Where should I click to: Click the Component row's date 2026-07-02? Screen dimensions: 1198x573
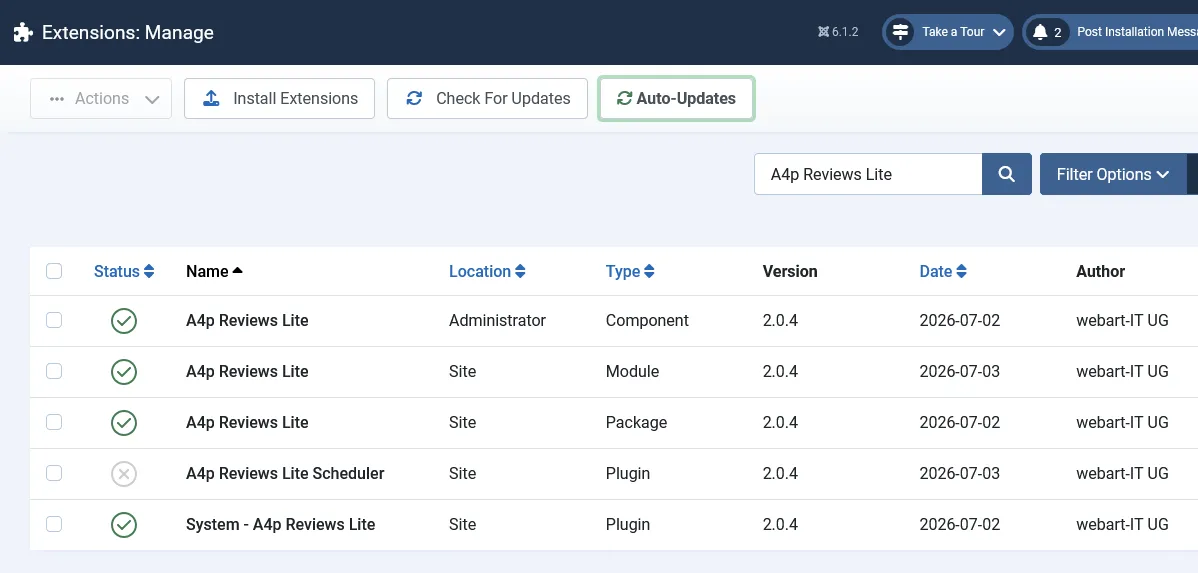tap(960, 321)
